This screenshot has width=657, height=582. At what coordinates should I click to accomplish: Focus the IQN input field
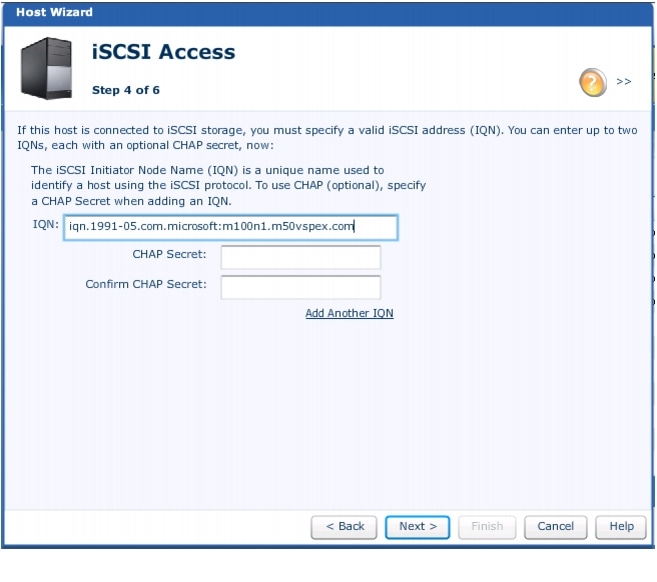[x=231, y=228]
